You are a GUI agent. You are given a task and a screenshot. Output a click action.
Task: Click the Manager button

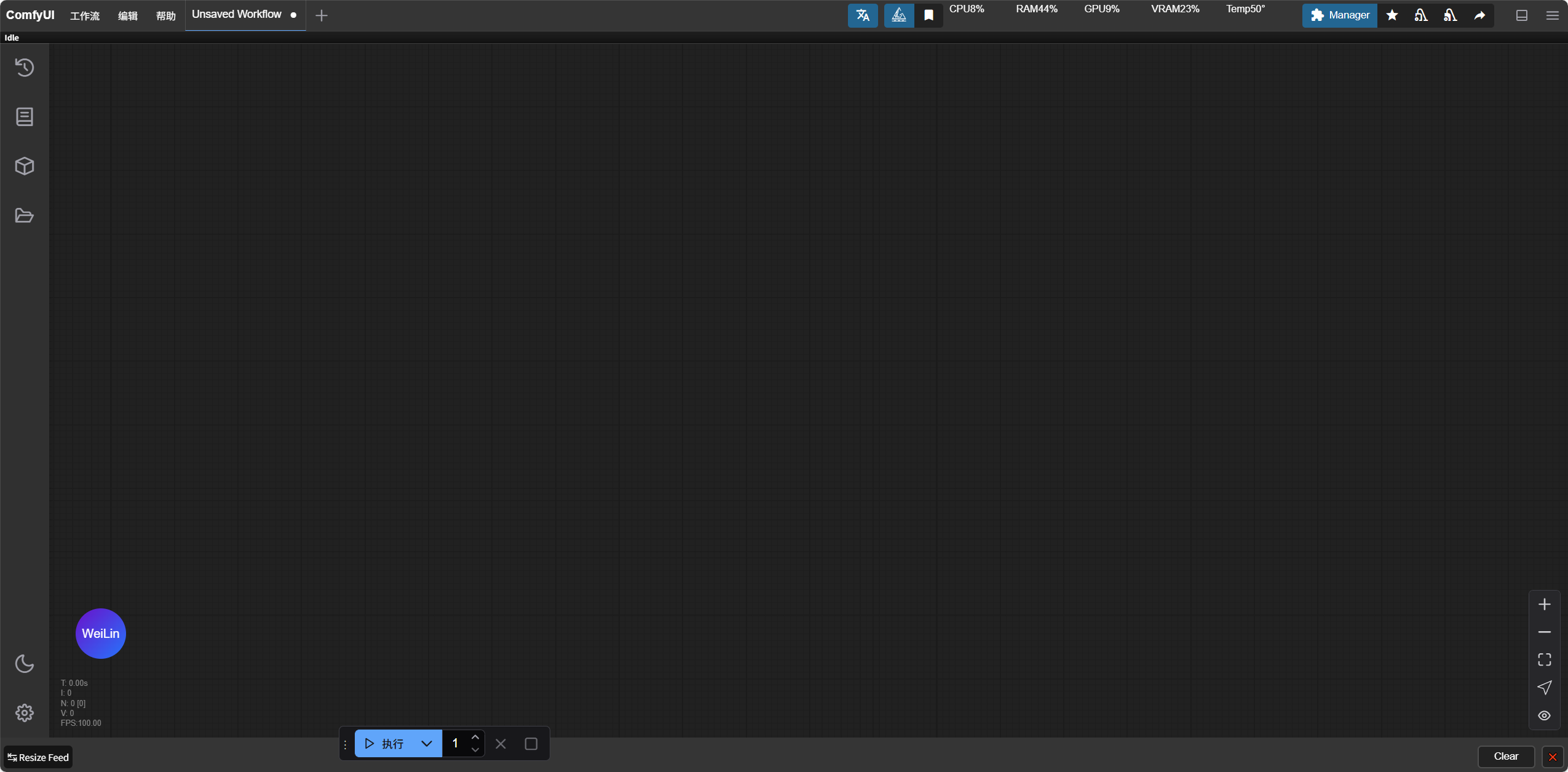[1340, 15]
